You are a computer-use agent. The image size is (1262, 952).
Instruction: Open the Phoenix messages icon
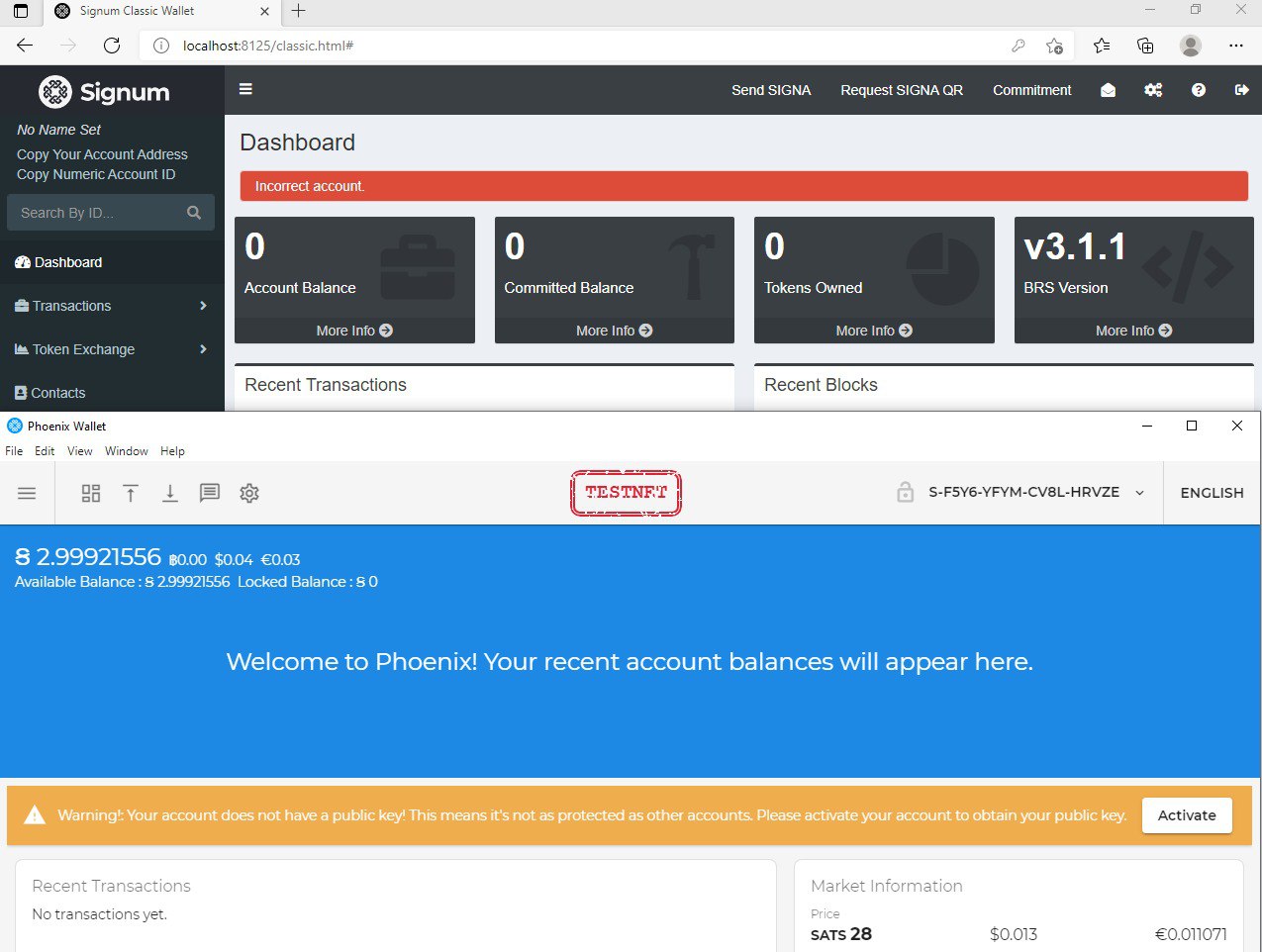(210, 493)
